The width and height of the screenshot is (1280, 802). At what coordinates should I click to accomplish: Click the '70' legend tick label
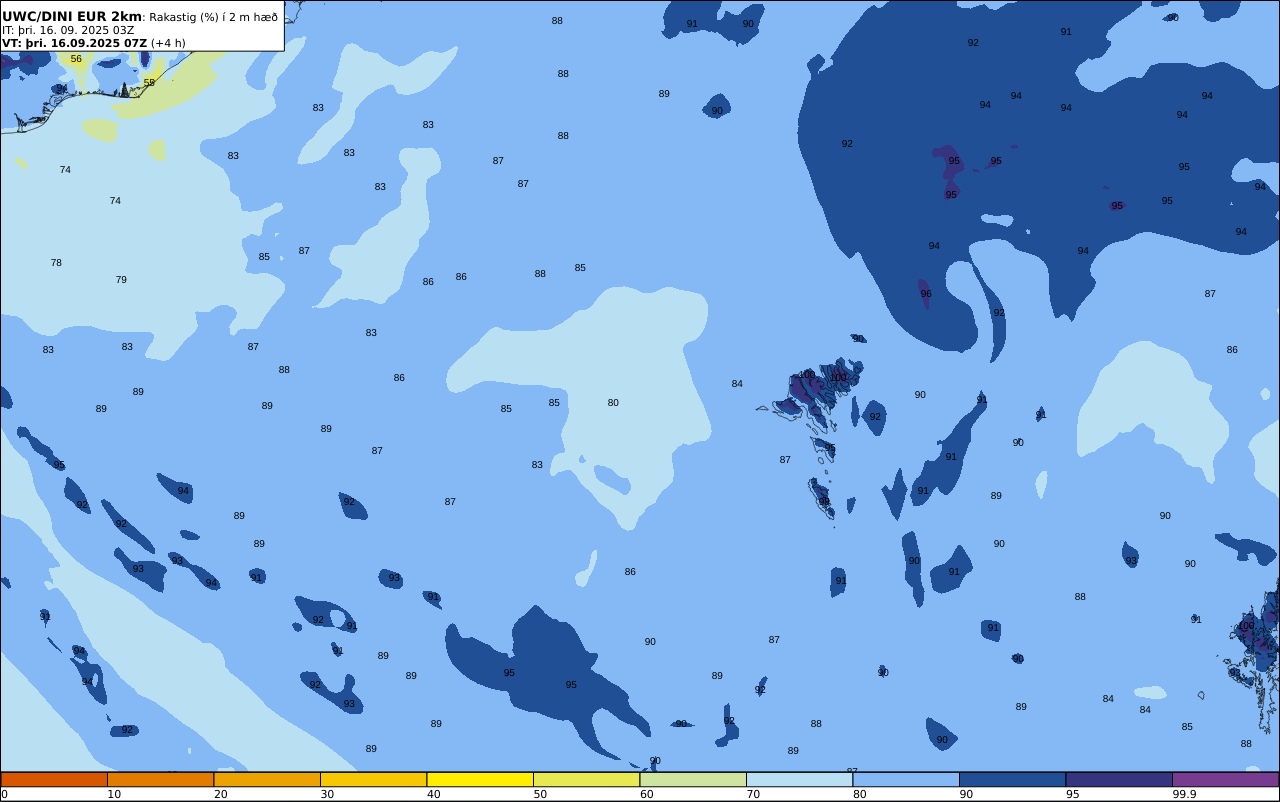click(x=753, y=794)
